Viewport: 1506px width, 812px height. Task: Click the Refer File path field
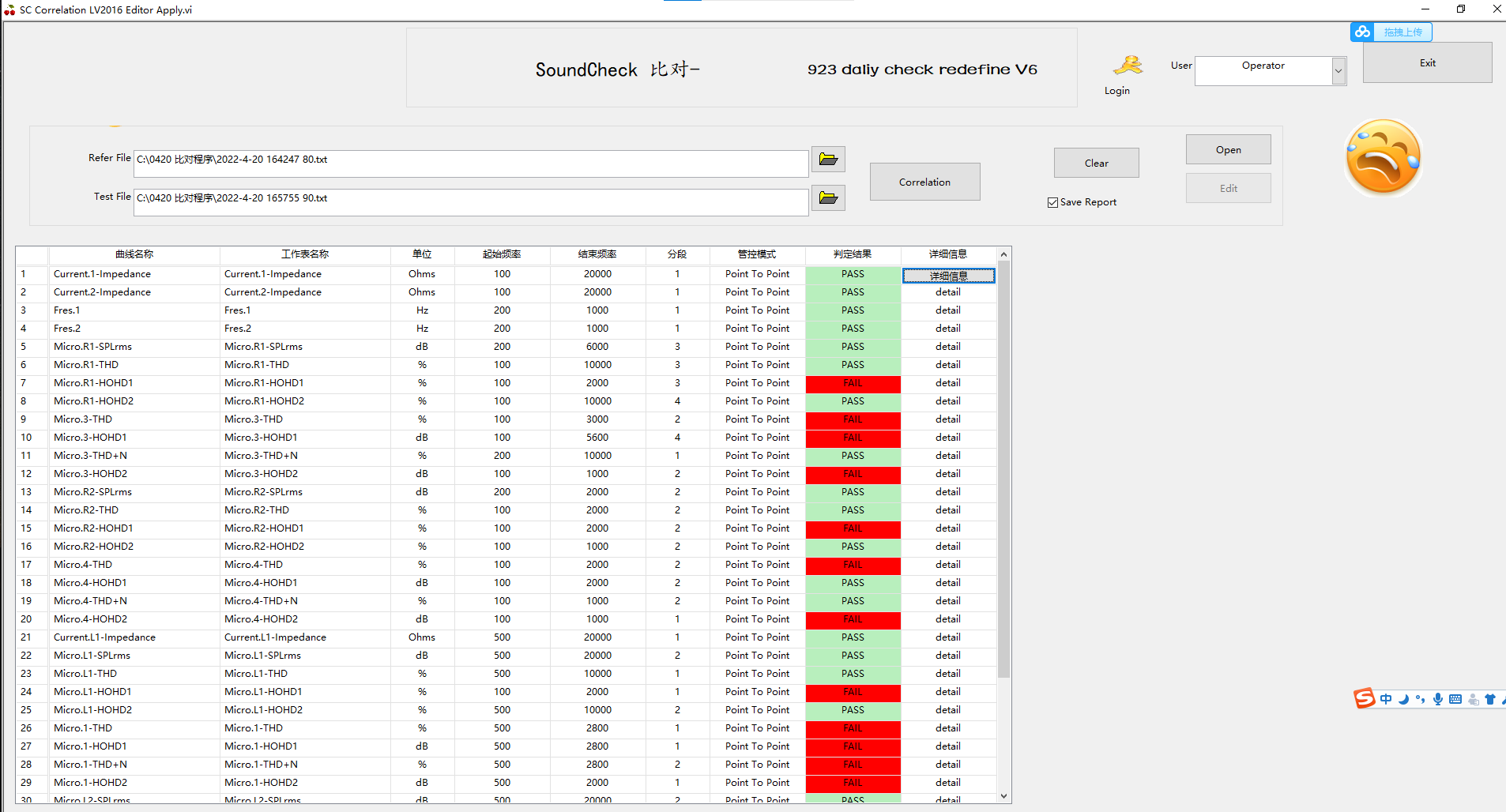coord(471,164)
